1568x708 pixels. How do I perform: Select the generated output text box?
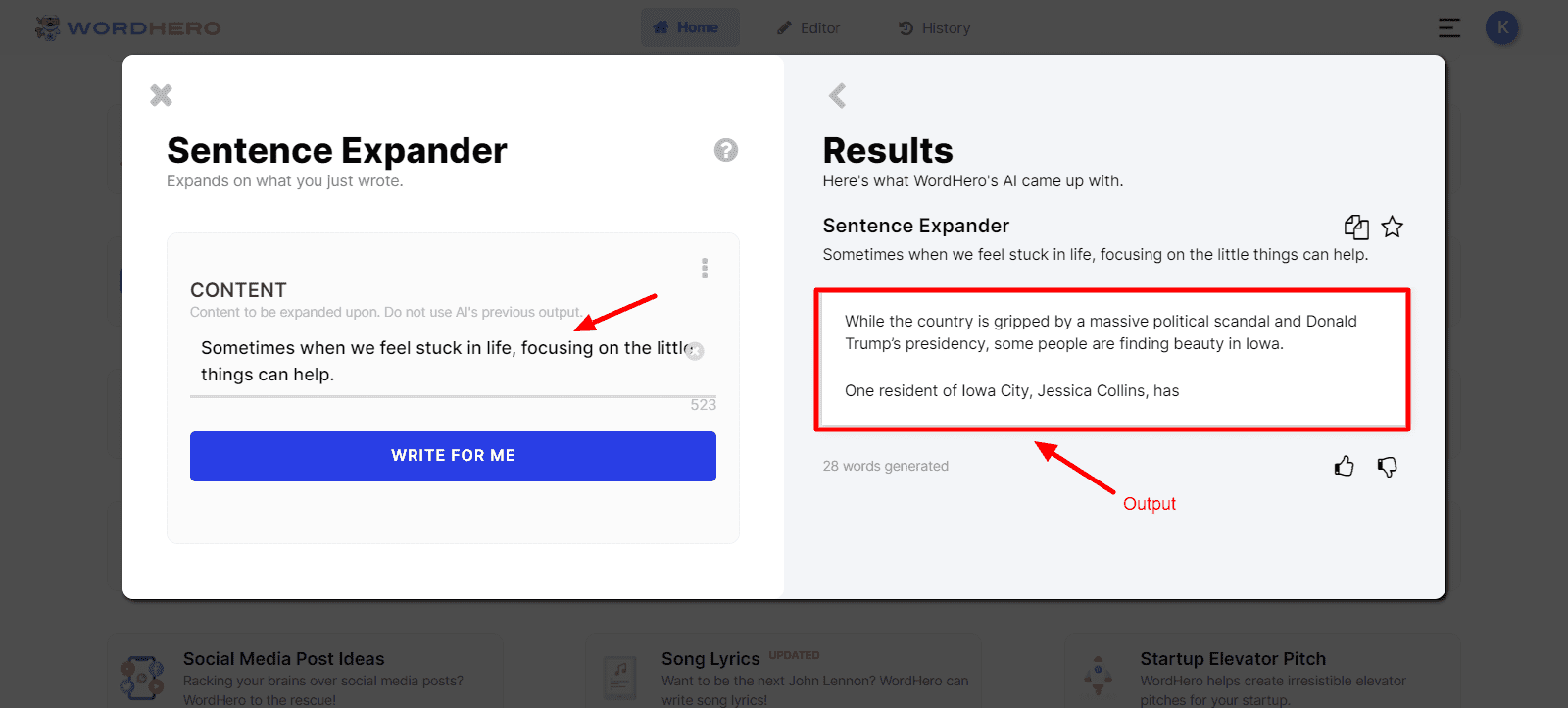(x=1112, y=360)
